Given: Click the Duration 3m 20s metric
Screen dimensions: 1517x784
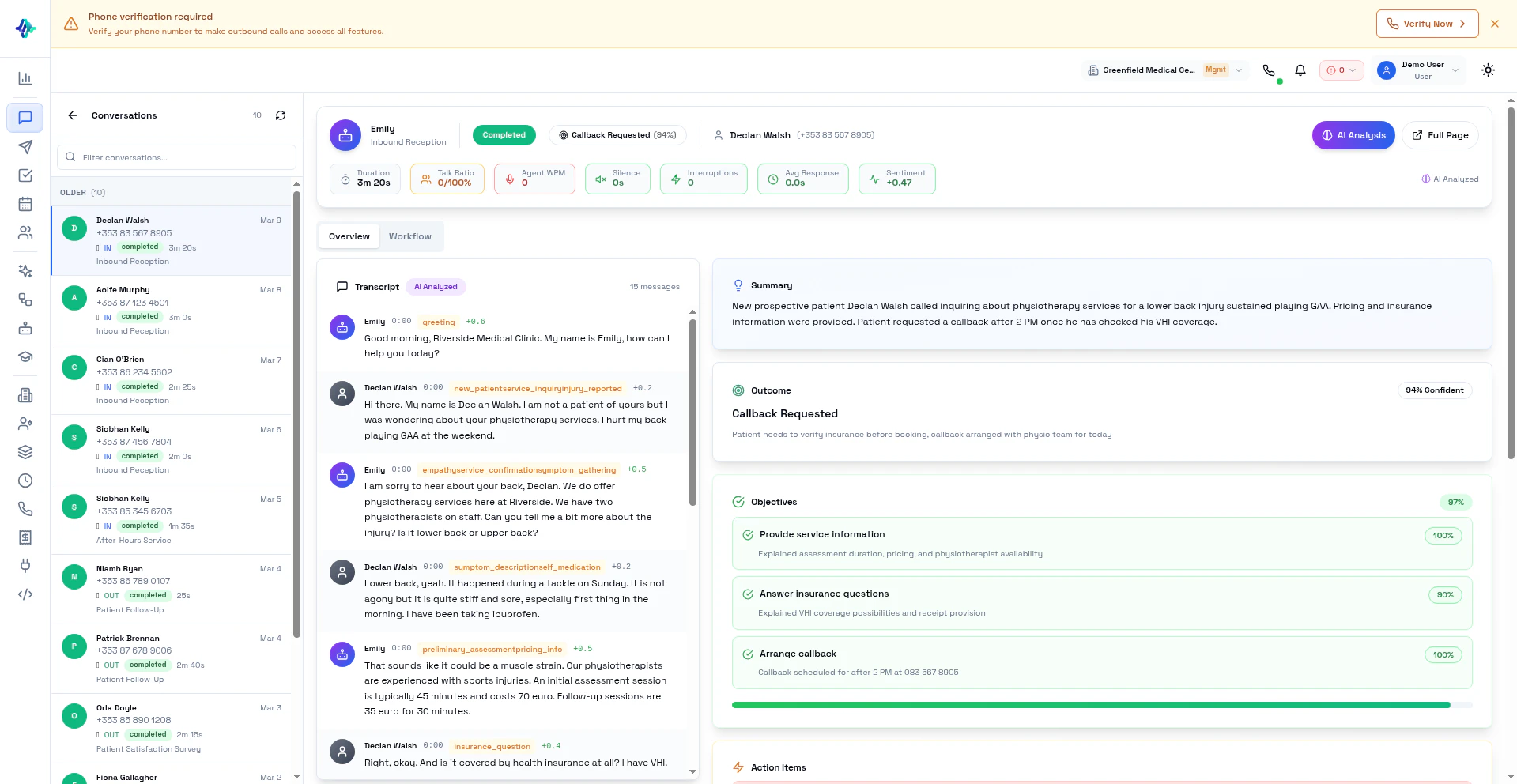Looking at the screenshot, I should 365,179.
